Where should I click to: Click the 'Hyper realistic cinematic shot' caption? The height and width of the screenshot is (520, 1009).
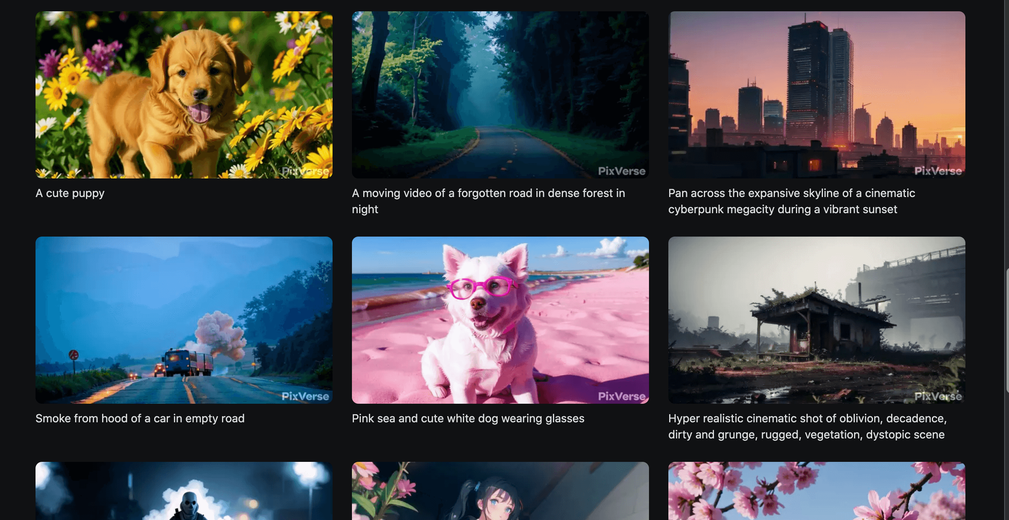(x=807, y=427)
